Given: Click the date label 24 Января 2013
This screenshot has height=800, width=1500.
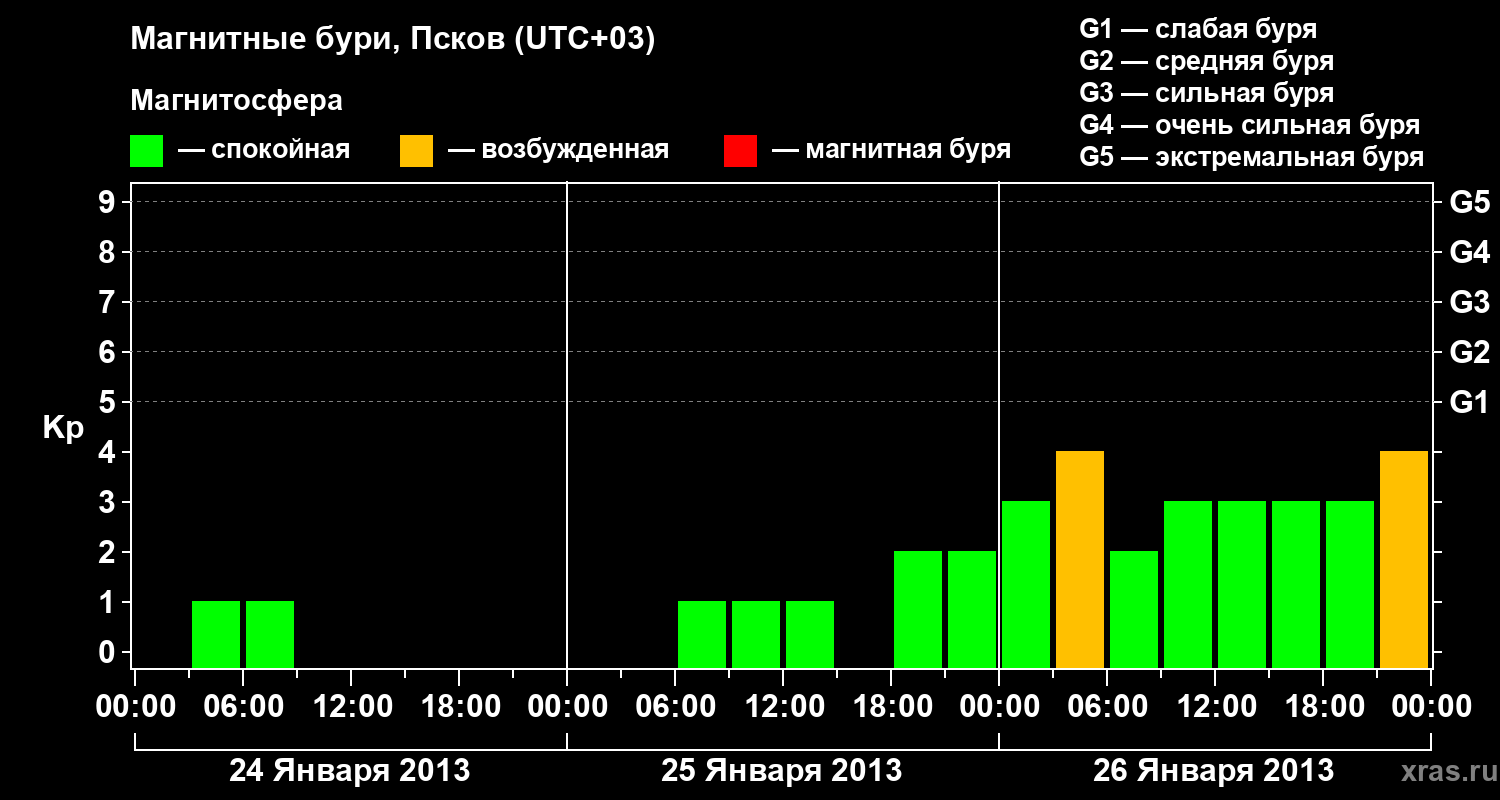Looking at the screenshot, I should click(x=350, y=771).
